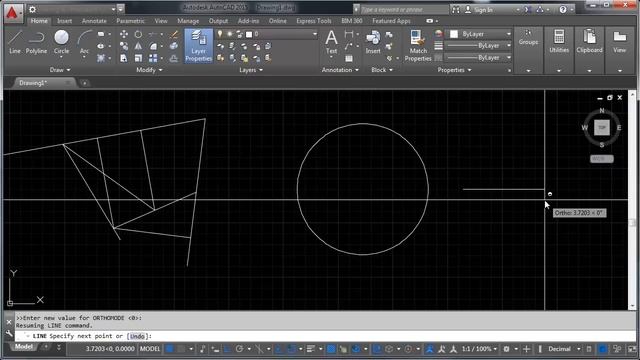Insert a Table from Annotation panel
Image resolution: width=640 pixels, height=360 pixels.
pos(349,58)
